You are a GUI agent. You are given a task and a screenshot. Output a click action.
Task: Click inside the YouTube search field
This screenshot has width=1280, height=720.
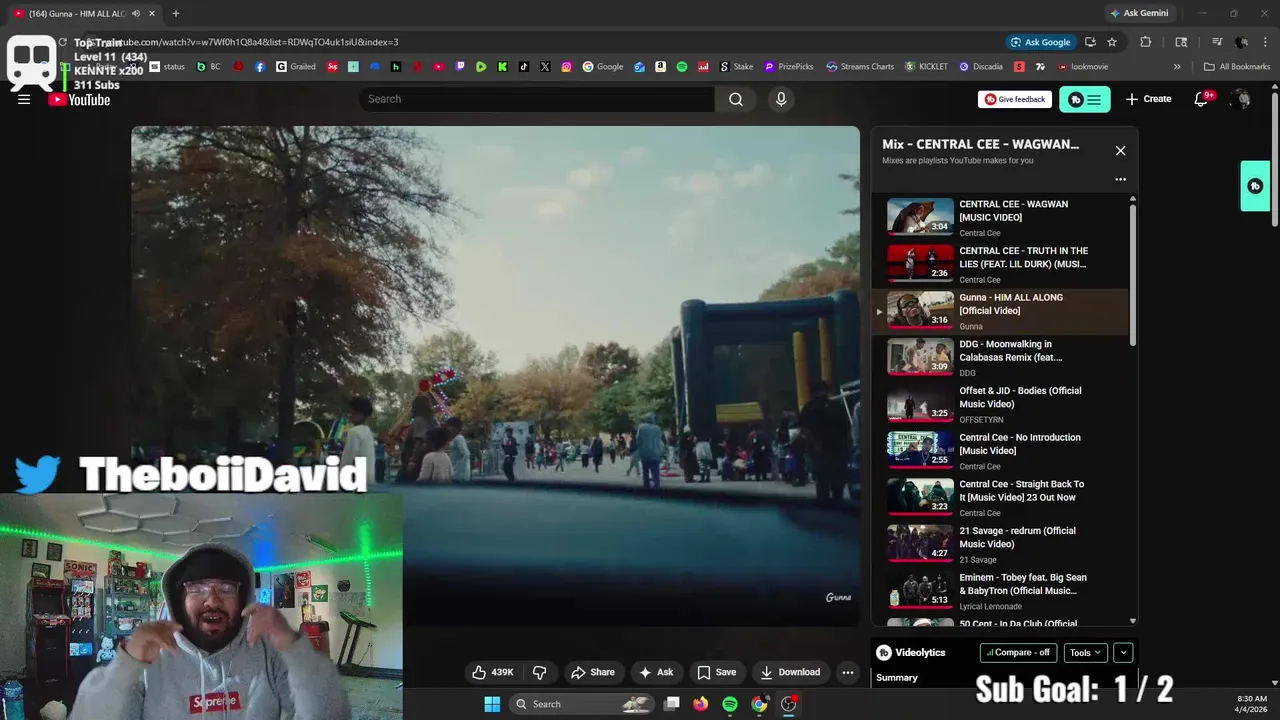tap(536, 99)
